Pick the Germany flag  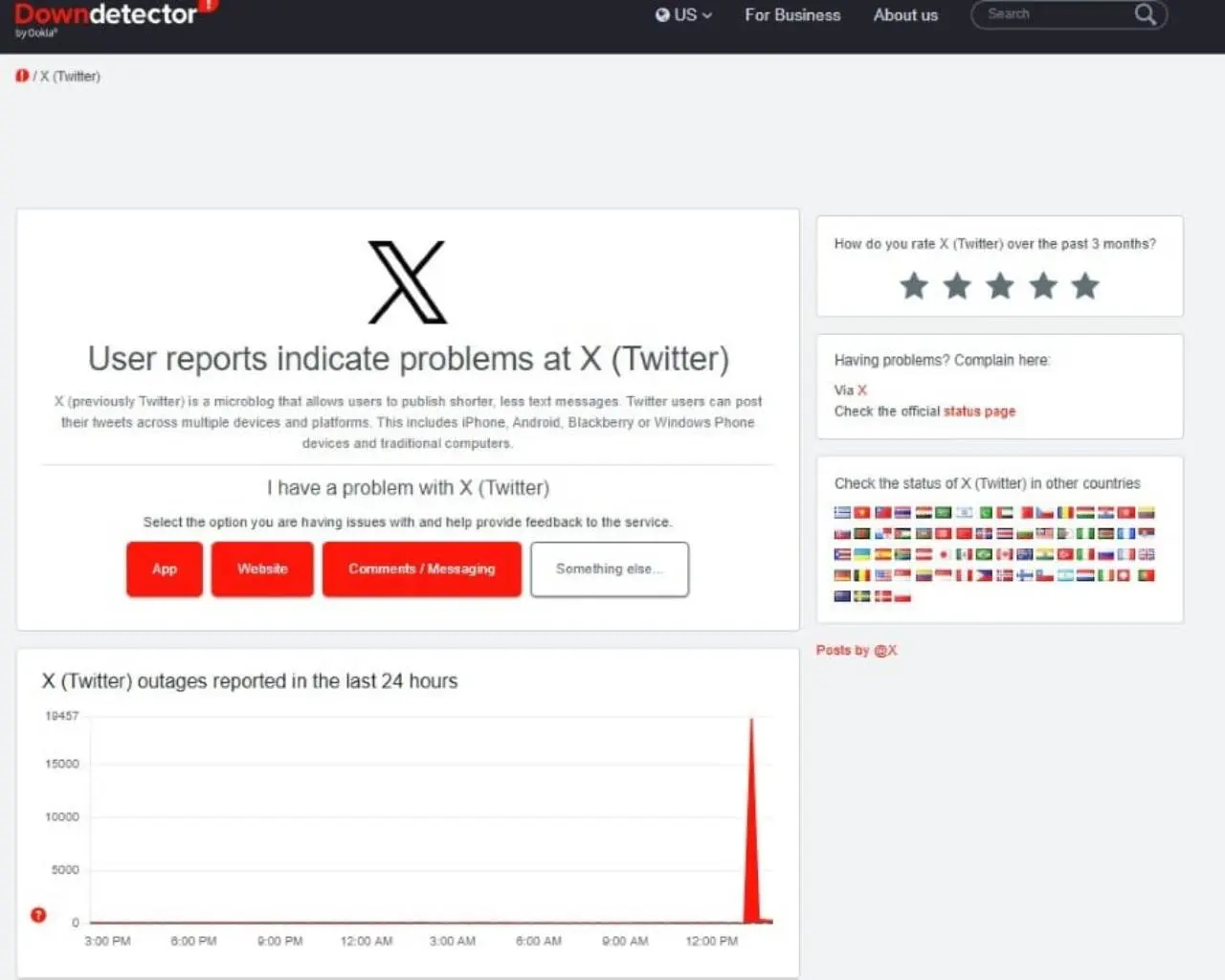pyautogui.click(x=842, y=576)
